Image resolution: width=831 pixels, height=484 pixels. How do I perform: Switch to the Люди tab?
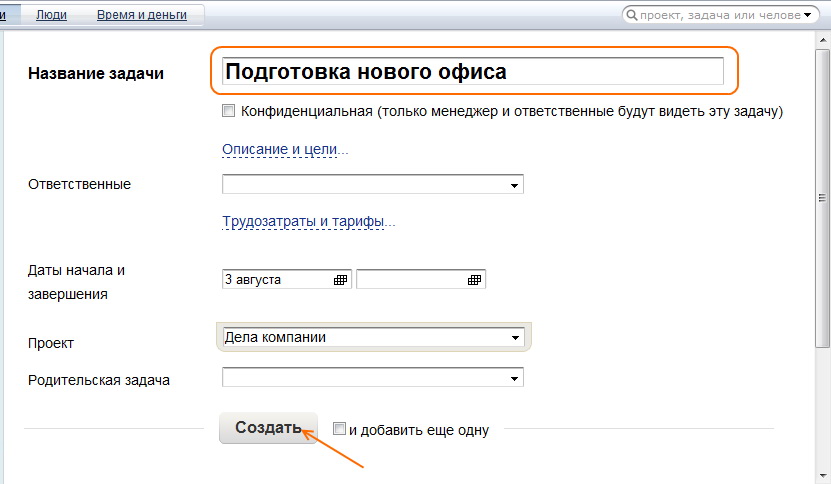[x=52, y=15]
